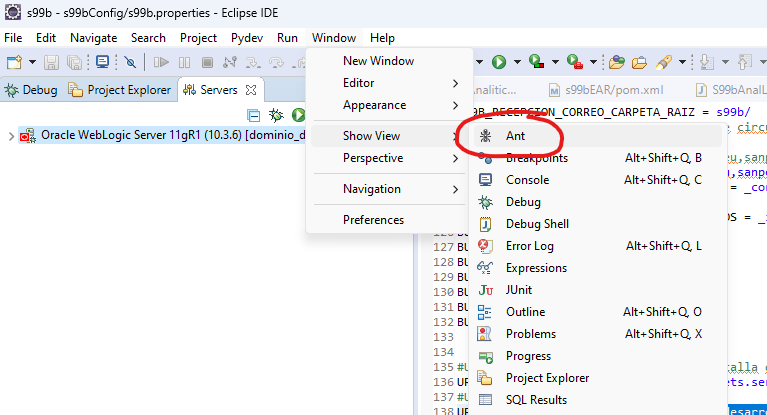
Task: Open the Pydev menu
Action: (247, 38)
